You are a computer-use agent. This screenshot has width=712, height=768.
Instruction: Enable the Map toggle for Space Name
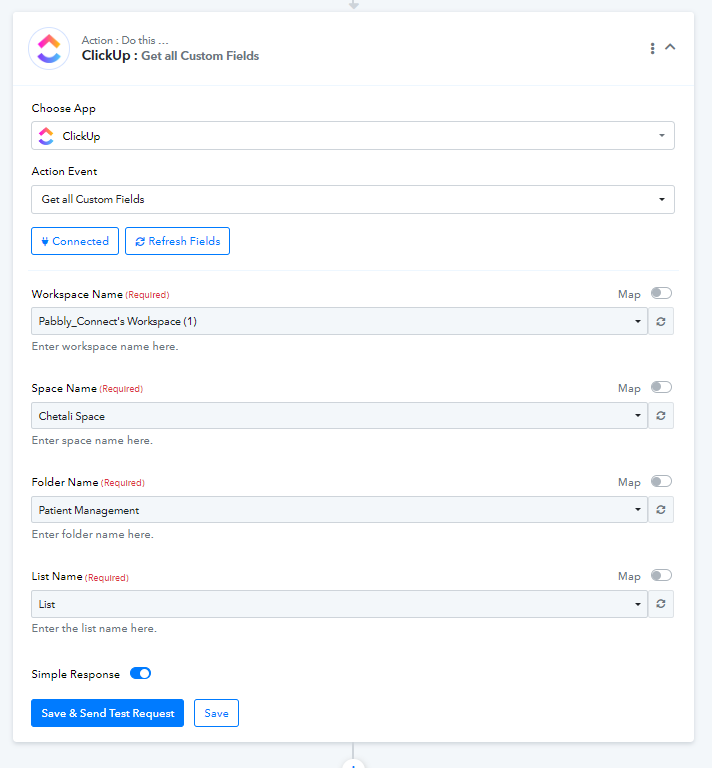pos(661,387)
